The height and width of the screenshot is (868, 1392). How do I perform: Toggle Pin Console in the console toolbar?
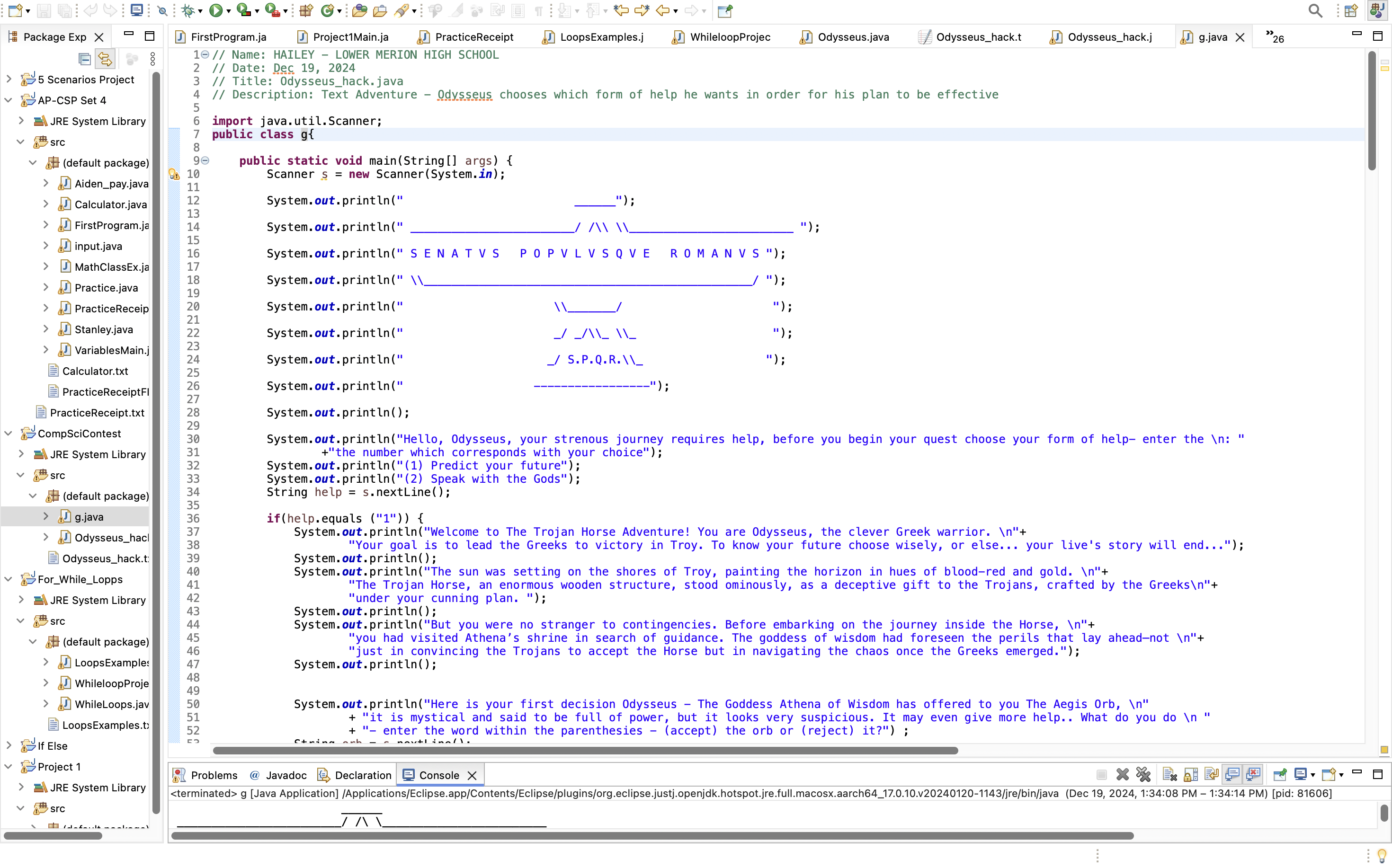1279,774
